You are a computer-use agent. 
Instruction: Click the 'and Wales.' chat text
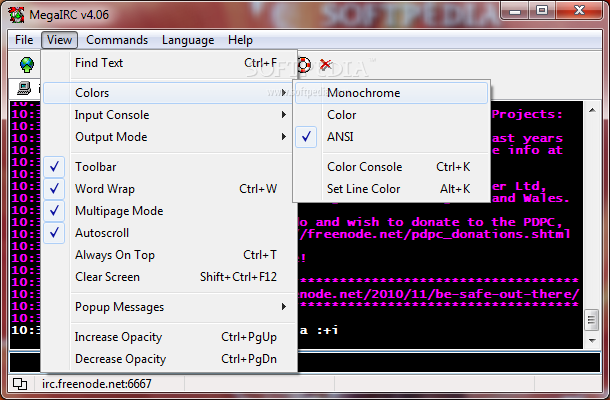(531, 198)
